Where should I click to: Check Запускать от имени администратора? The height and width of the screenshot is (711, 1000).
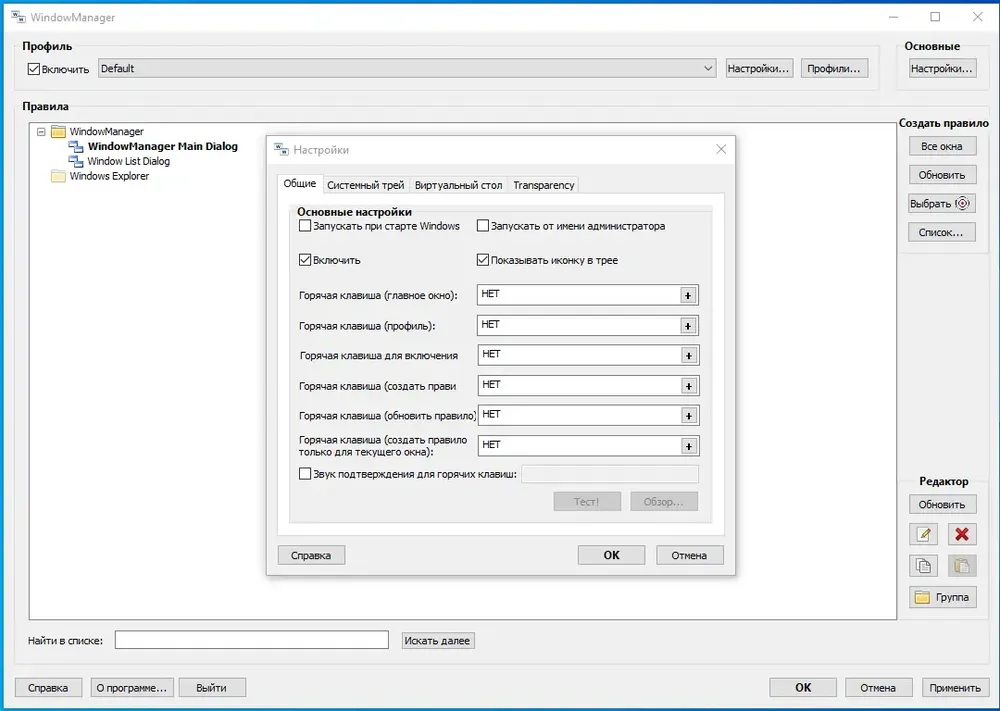click(483, 226)
